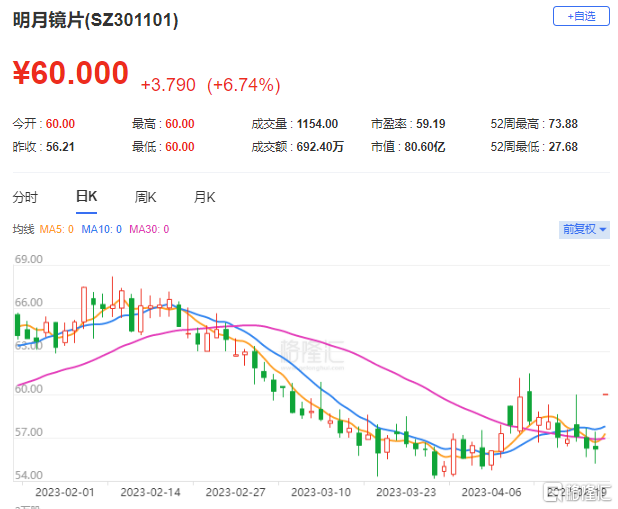Open the 周K weekly chart tab

(x=145, y=197)
